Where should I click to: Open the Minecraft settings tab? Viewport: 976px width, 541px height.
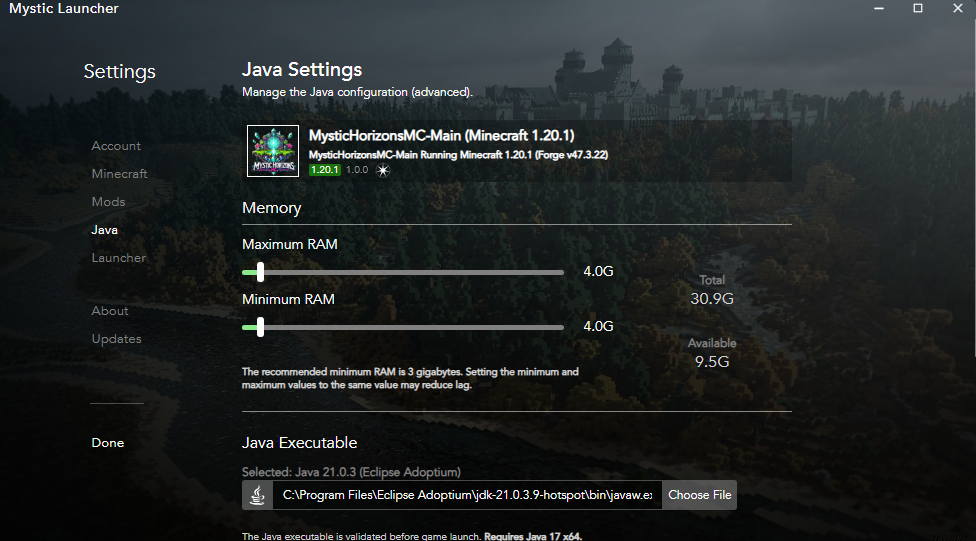(x=120, y=174)
